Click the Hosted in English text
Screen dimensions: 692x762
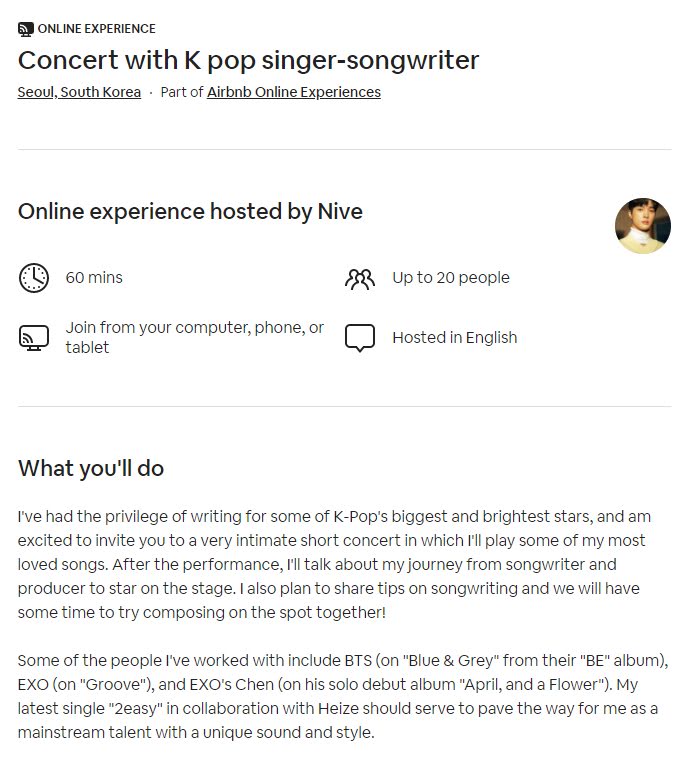coord(455,337)
